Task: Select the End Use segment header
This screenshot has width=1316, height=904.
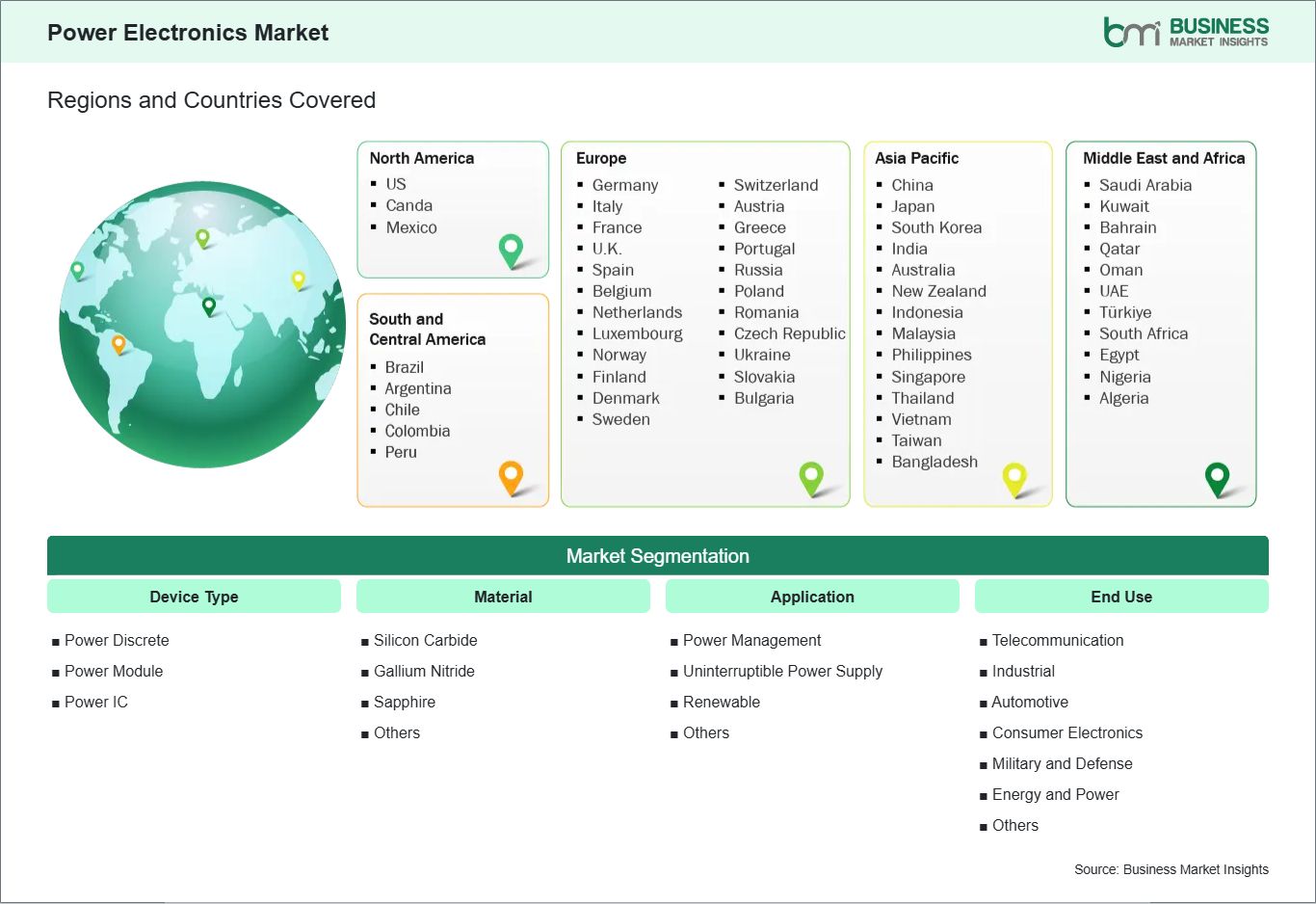Action: coord(1120,597)
